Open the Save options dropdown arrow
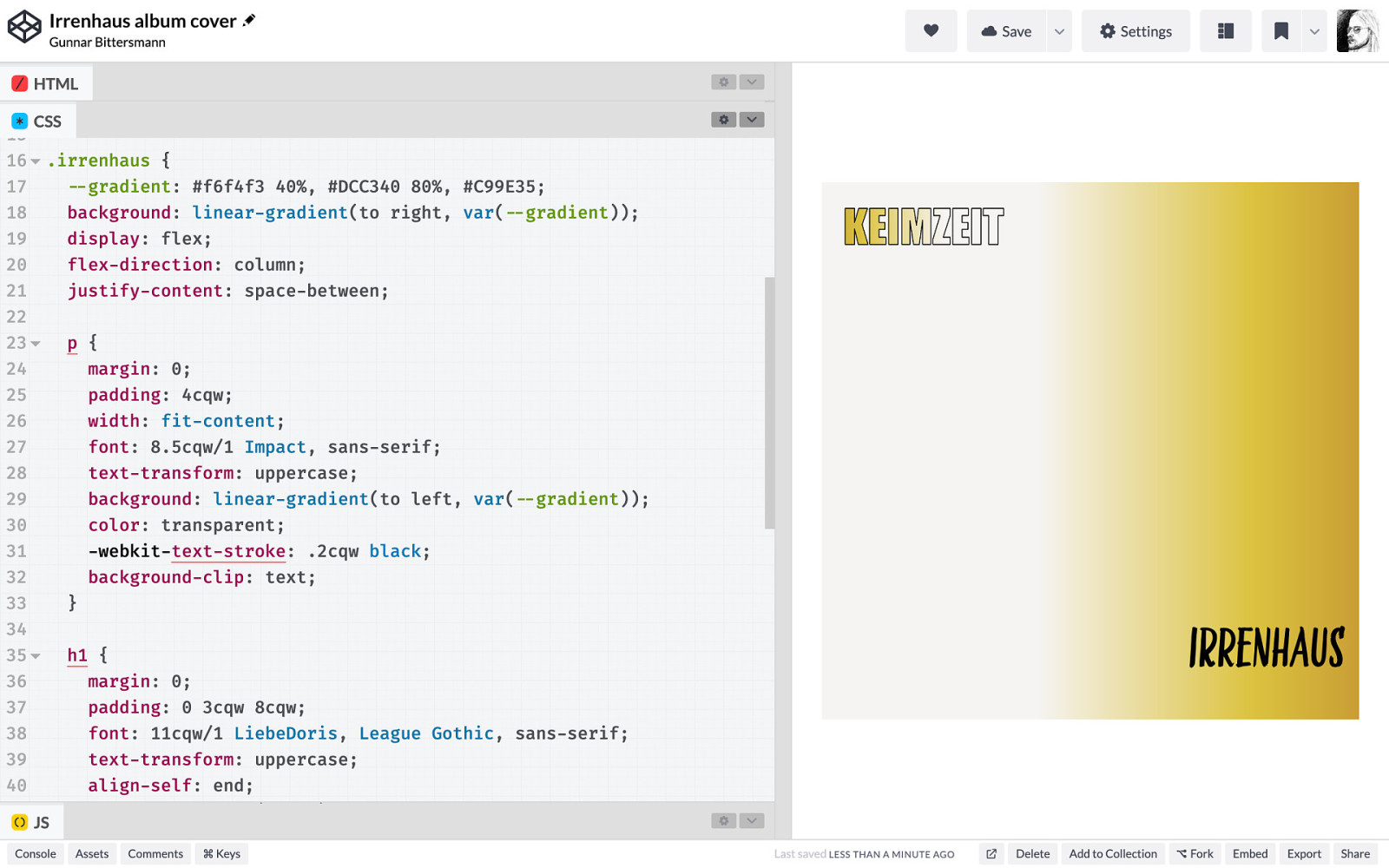Image resolution: width=1389 pixels, height=868 pixels. (1059, 31)
